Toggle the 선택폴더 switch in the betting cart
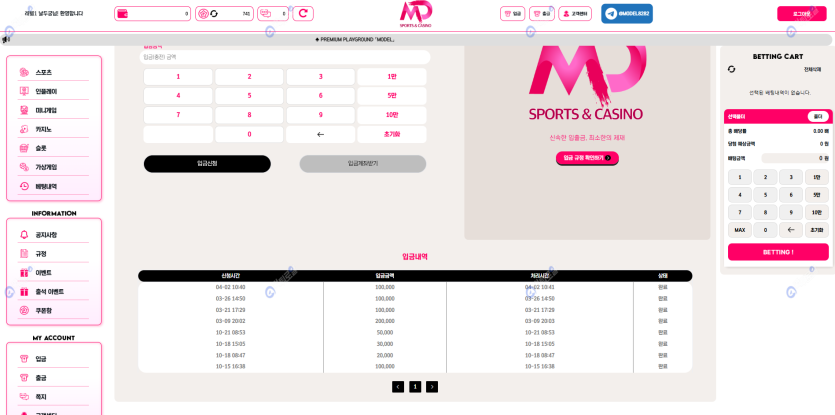The image size is (835, 415). pyautogui.click(x=817, y=116)
